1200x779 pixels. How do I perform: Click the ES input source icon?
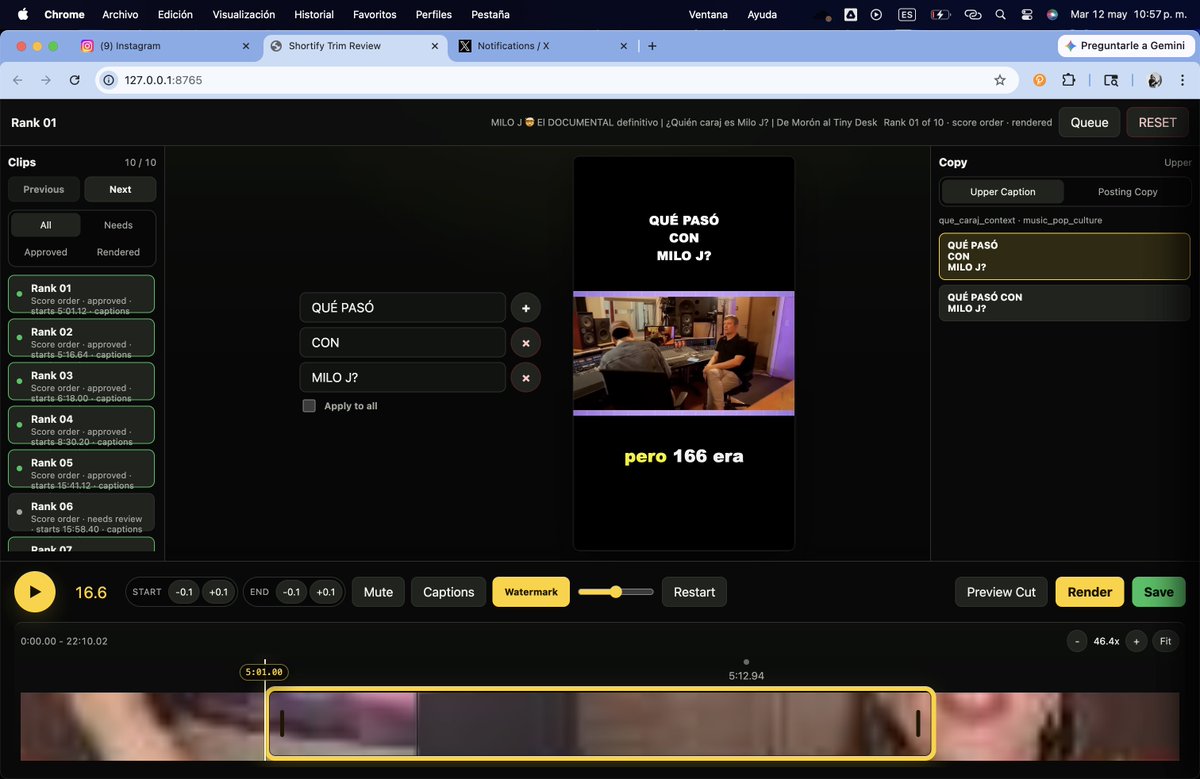click(907, 15)
